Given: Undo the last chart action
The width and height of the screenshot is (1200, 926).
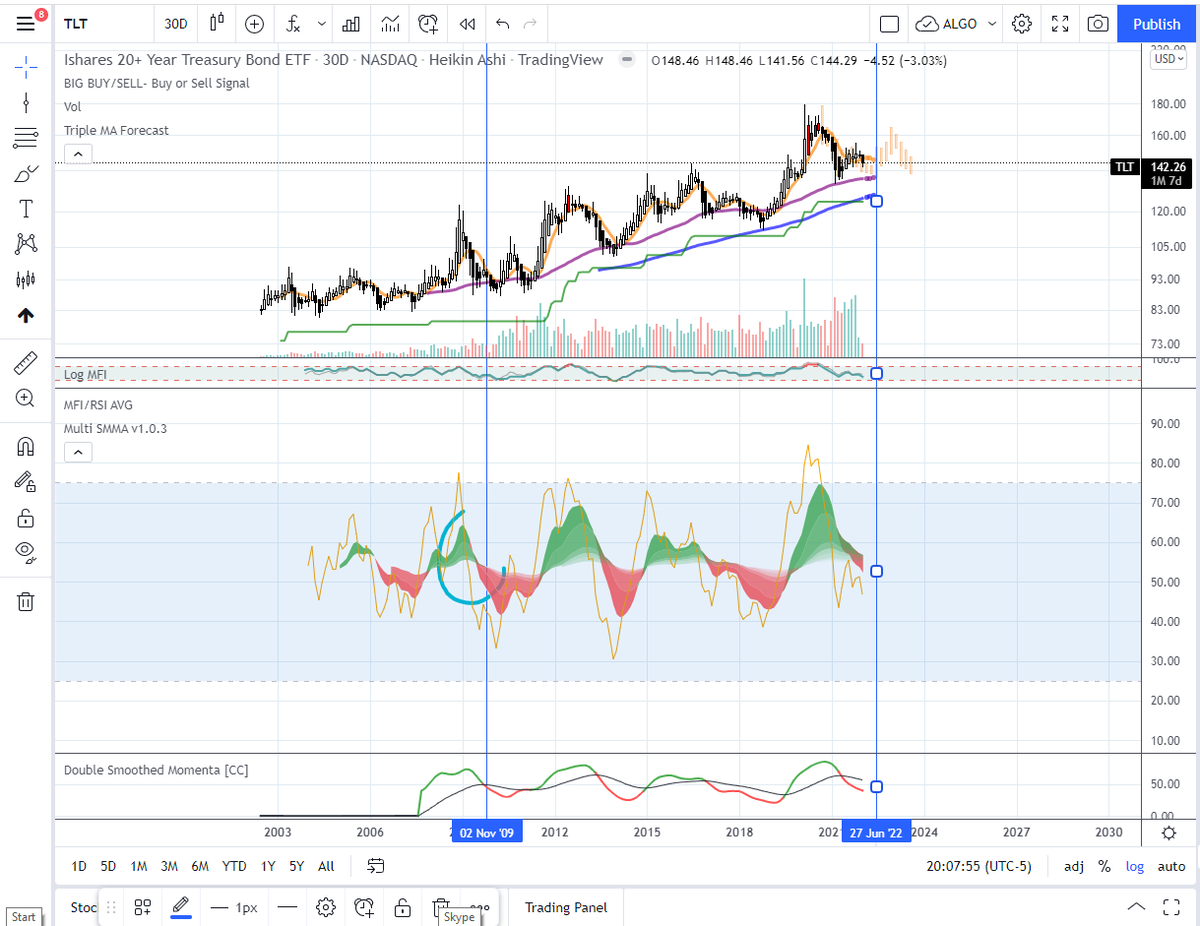Looking at the screenshot, I should point(502,23).
